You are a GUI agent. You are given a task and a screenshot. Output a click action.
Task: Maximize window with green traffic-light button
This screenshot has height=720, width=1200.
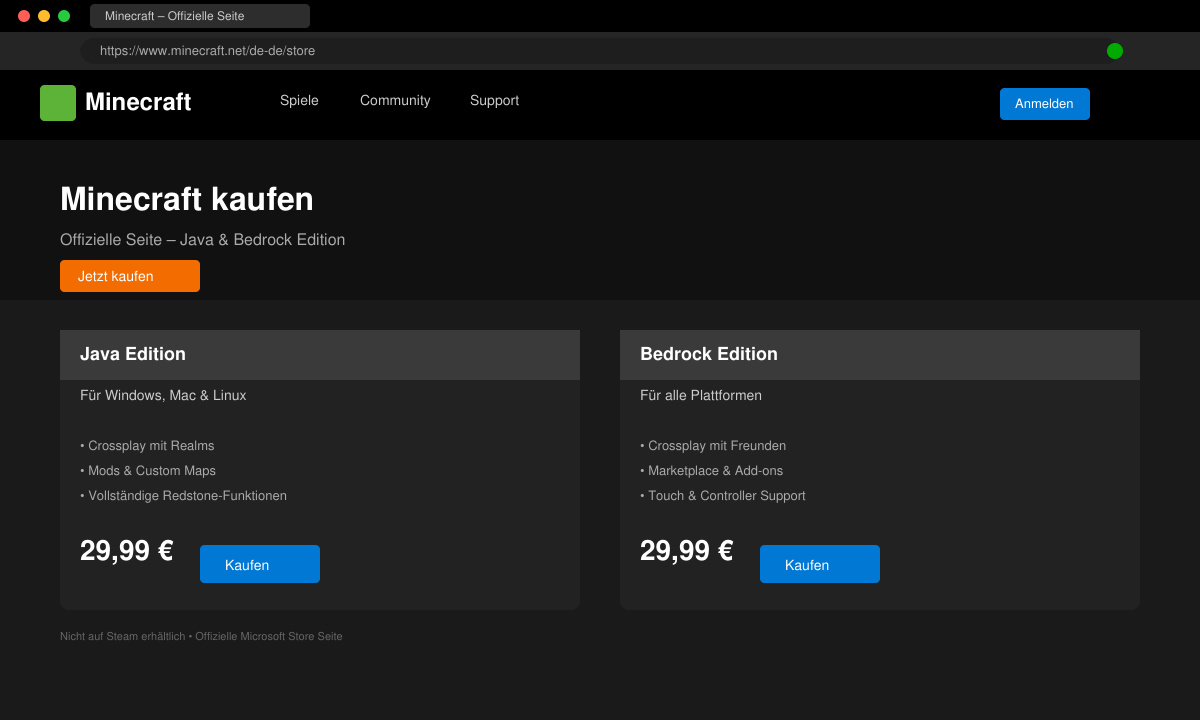(64, 16)
